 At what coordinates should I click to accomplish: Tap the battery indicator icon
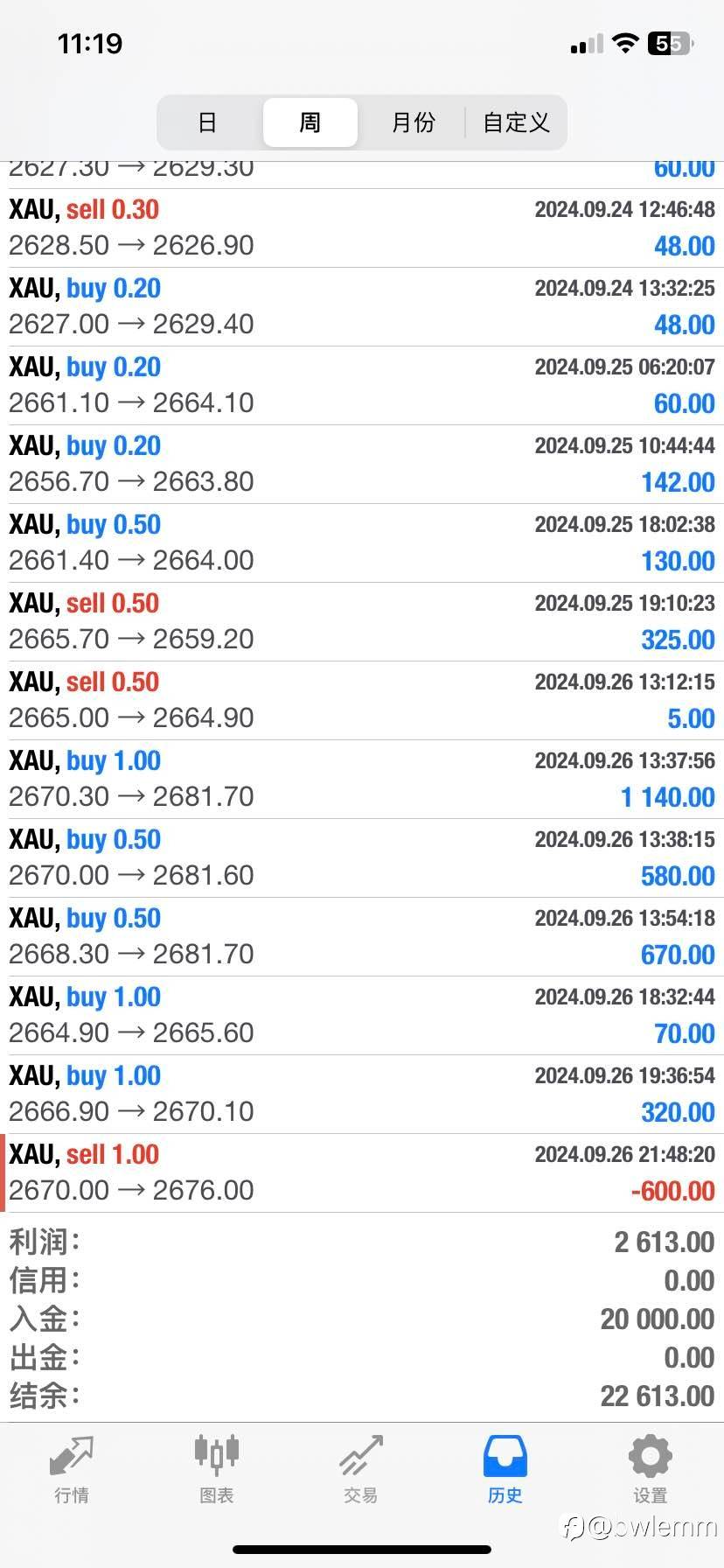(x=670, y=44)
